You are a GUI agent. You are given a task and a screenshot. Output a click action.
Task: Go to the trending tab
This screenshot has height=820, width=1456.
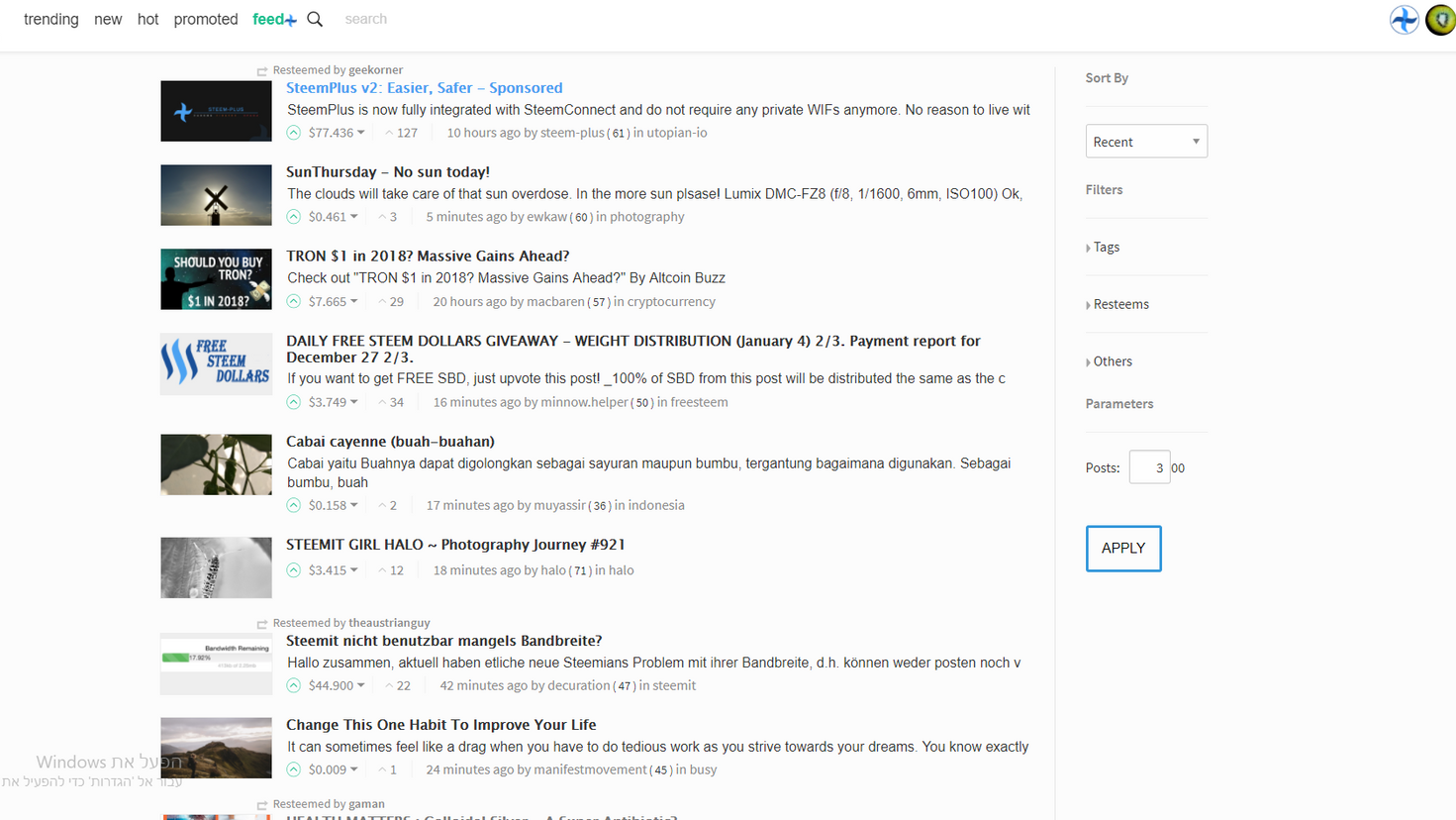click(x=51, y=19)
